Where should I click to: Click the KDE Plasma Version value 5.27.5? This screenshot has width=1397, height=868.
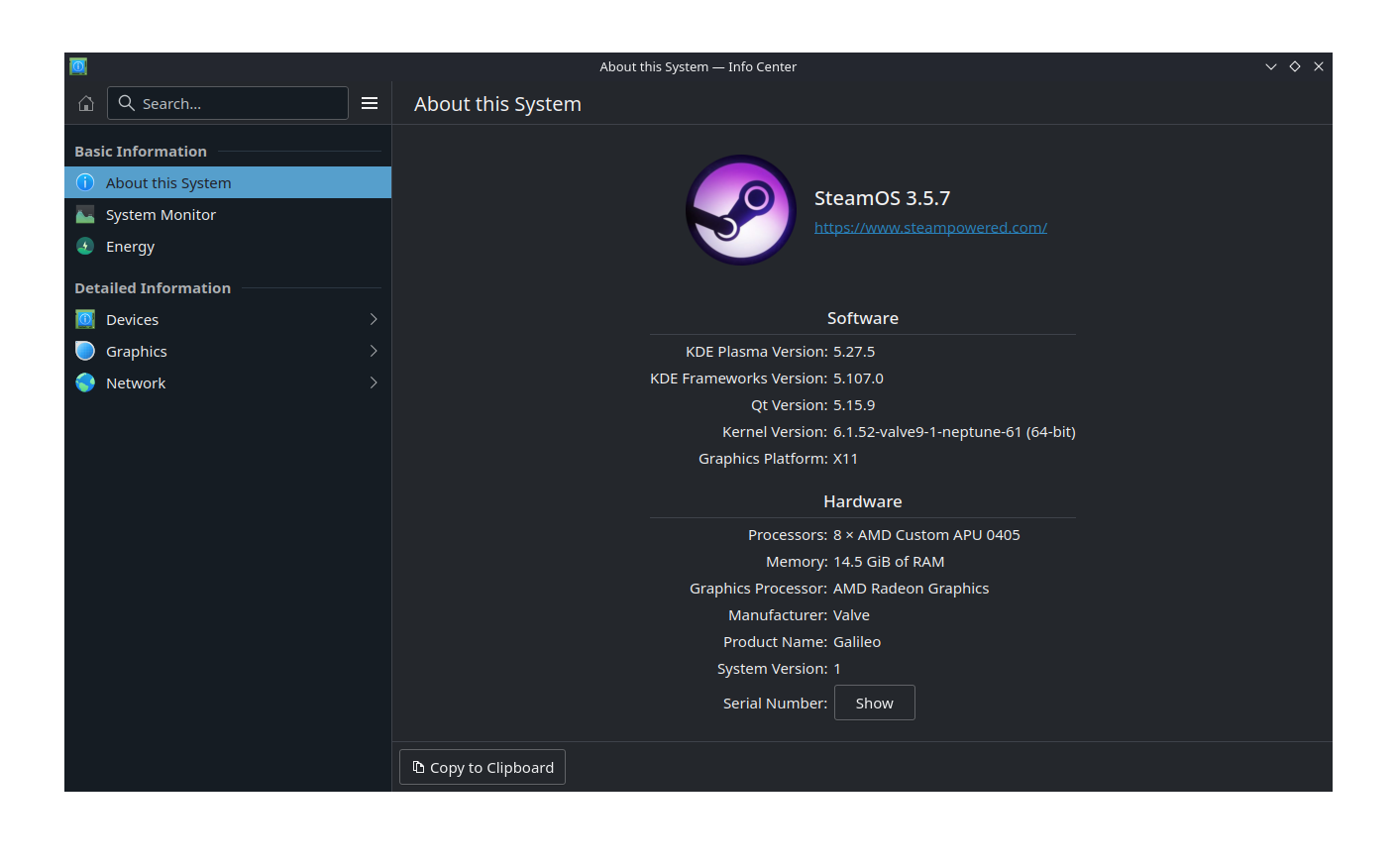(x=854, y=352)
